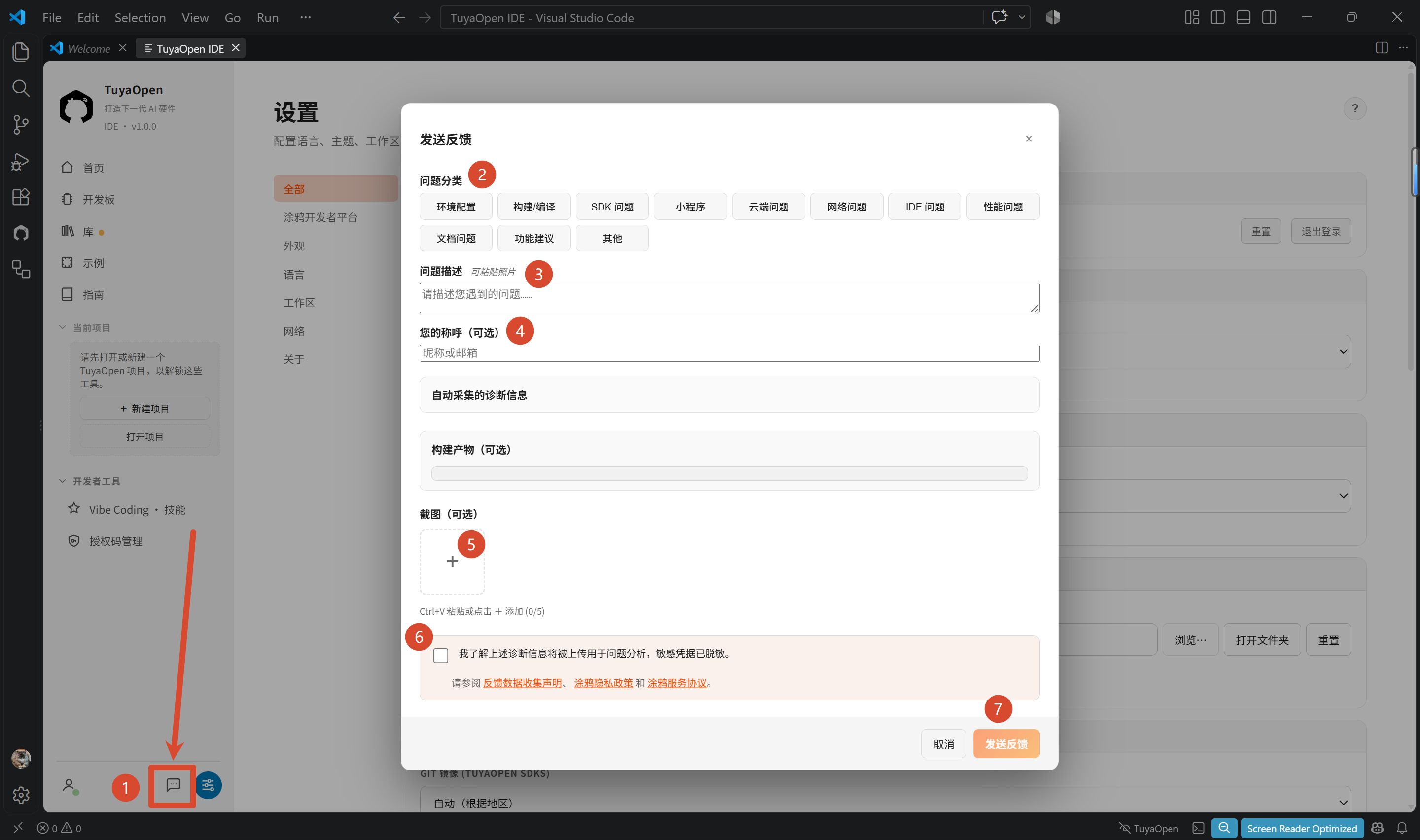The height and width of the screenshot is (840, 1420).
Task: Open remote window status bar icon
Action: [x=18, y=828]
